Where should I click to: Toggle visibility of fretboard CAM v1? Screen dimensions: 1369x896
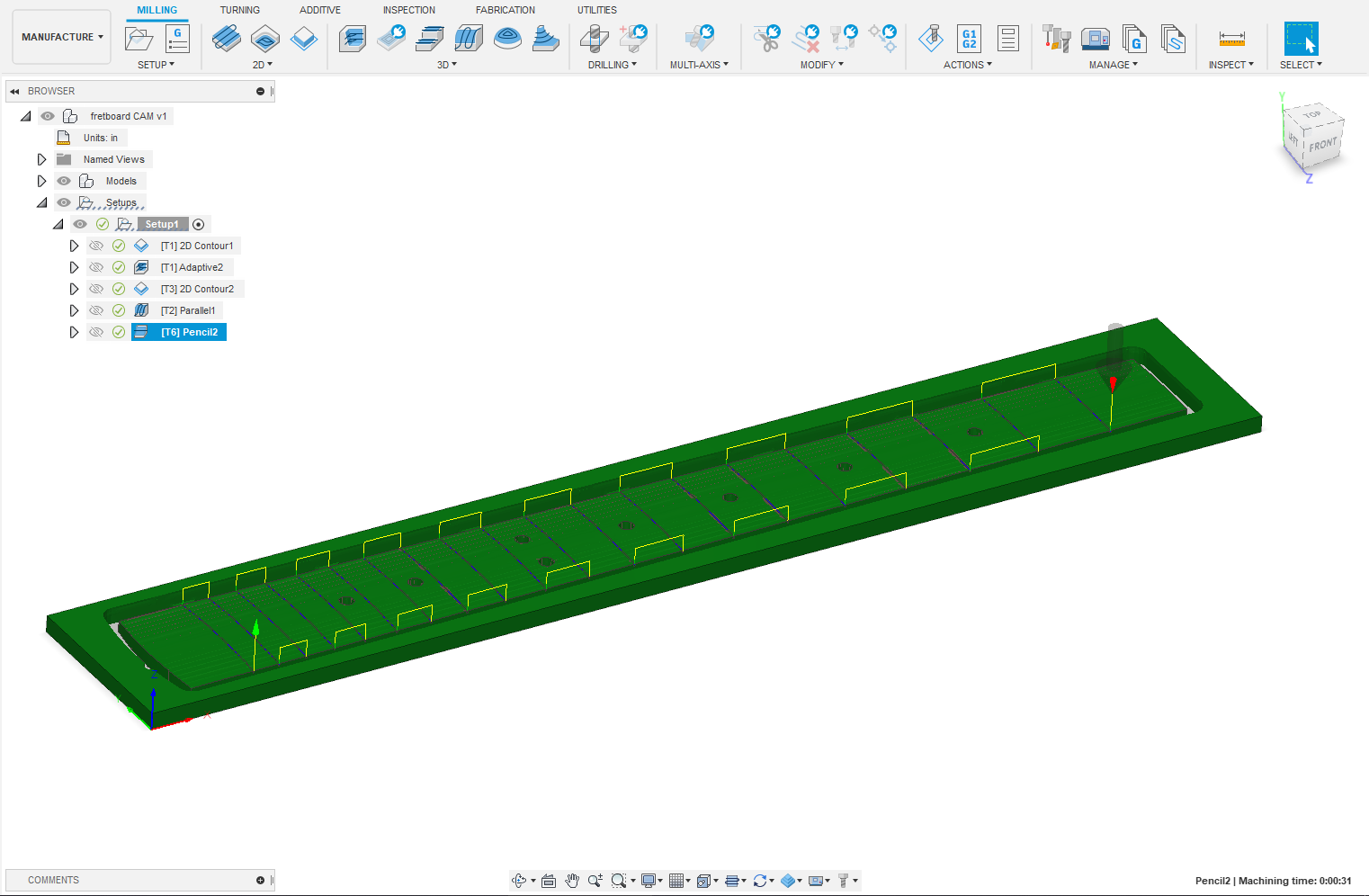48,116
